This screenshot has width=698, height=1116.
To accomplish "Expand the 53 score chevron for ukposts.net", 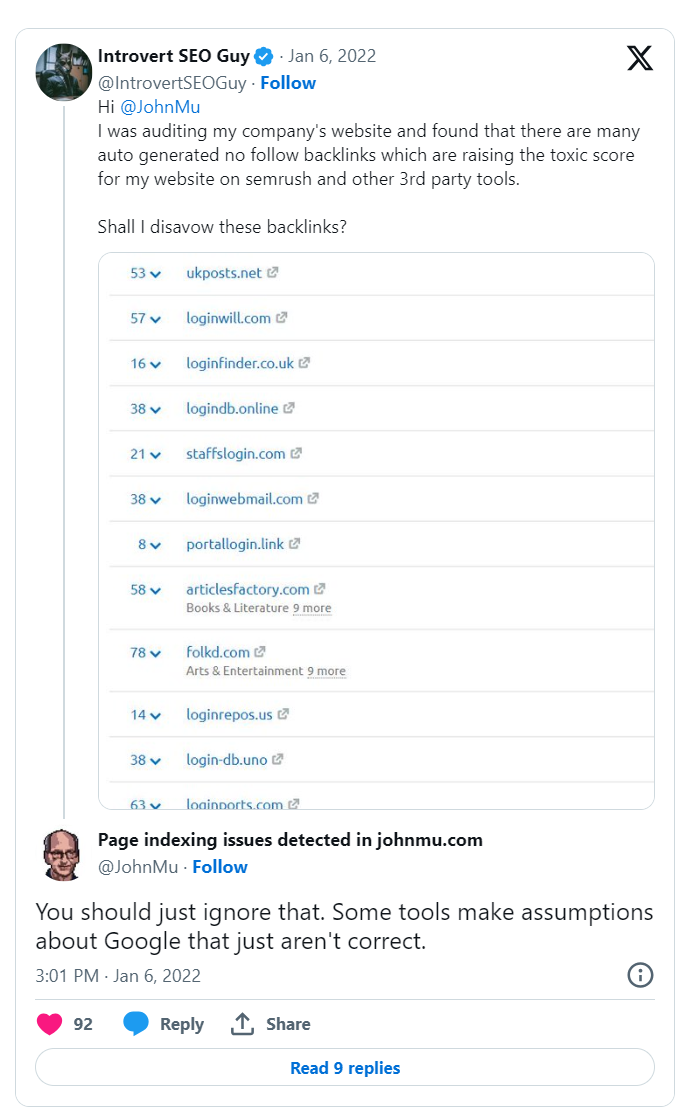I will click(x=155, y=274).
